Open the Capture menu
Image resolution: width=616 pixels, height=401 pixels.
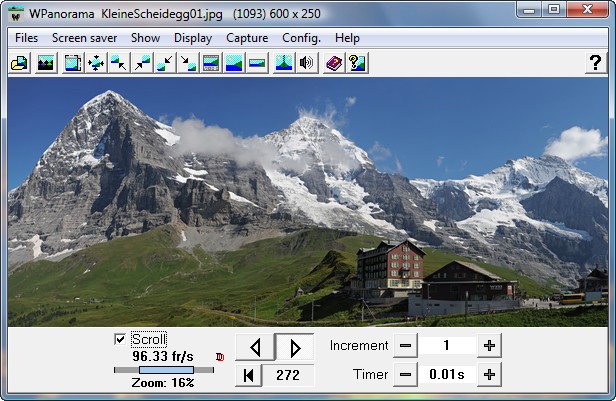247,38
